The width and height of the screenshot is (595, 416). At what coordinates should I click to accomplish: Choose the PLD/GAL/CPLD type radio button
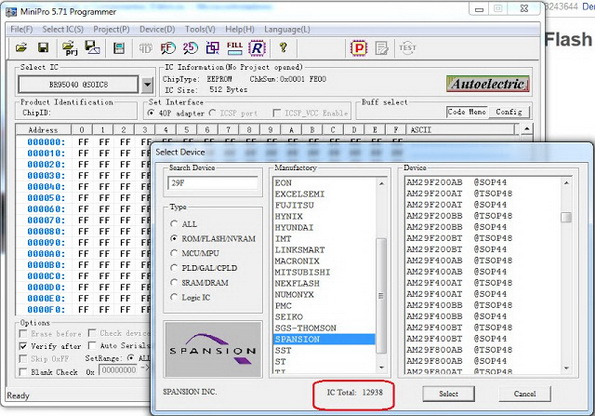tap(174, 268)
